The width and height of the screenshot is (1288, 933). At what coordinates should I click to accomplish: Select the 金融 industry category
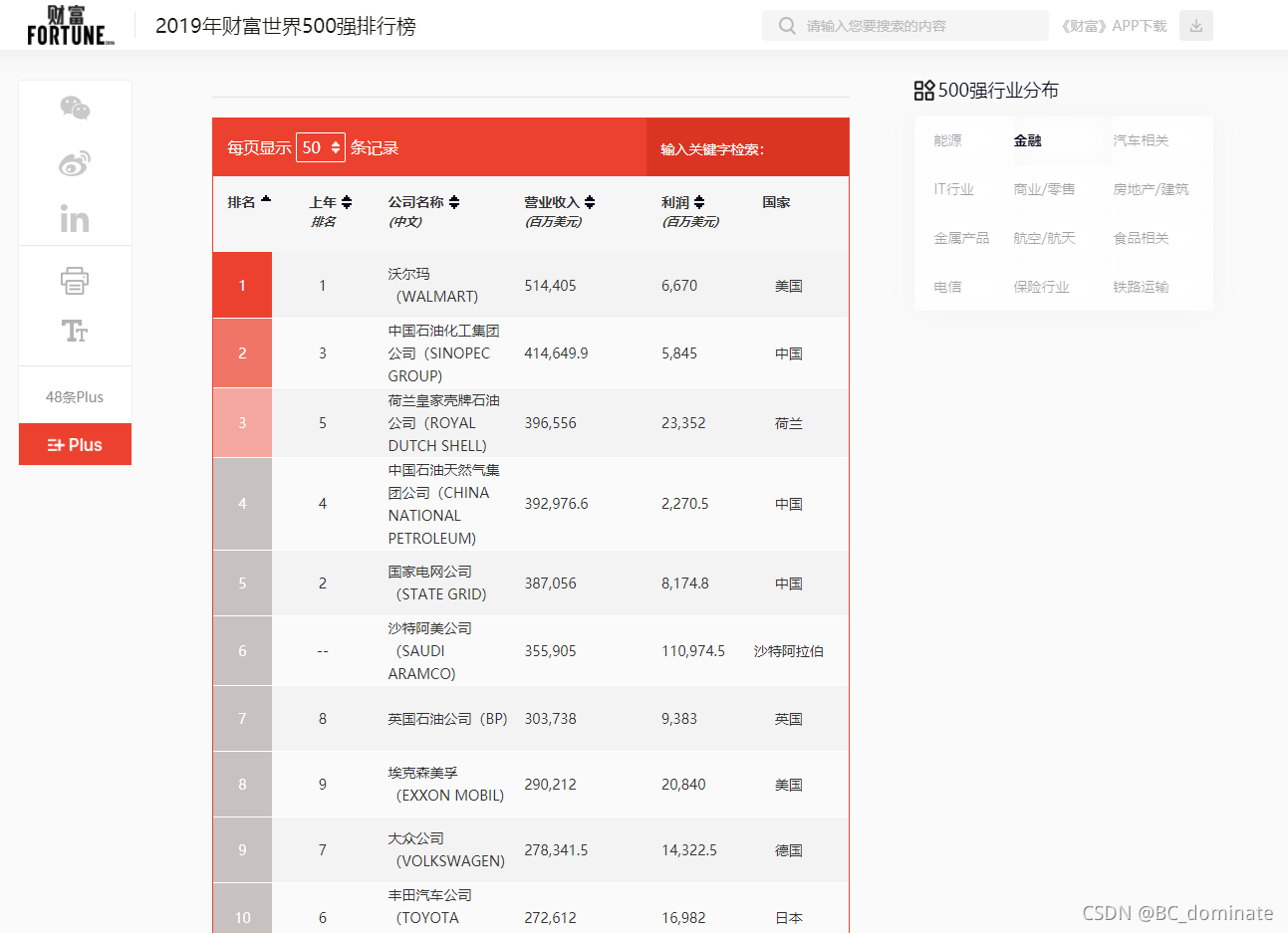click(1028, 140)
